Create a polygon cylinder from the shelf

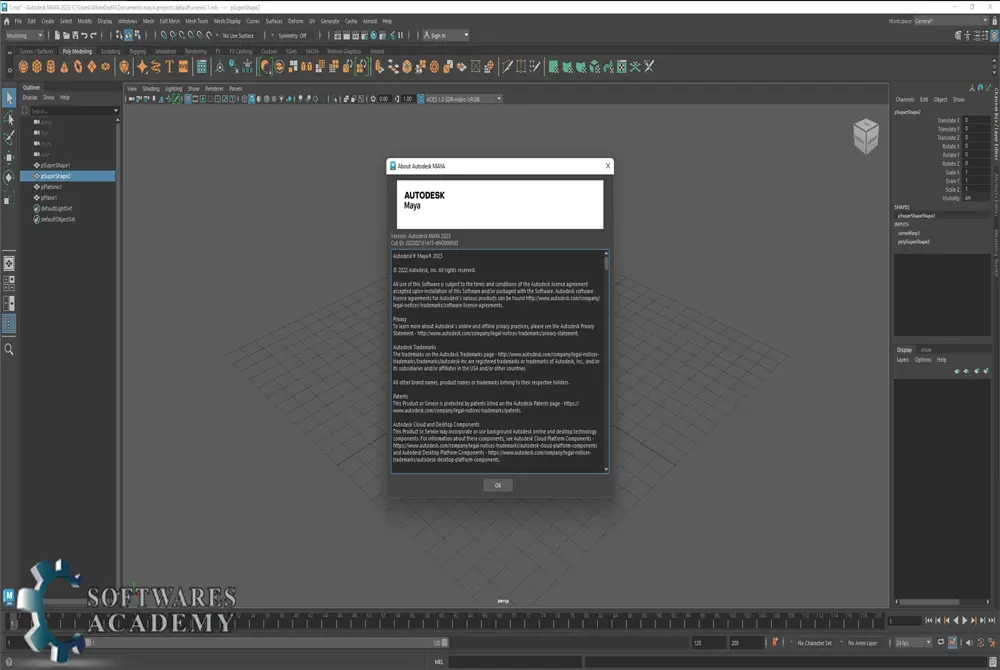(x=50, y=66)
